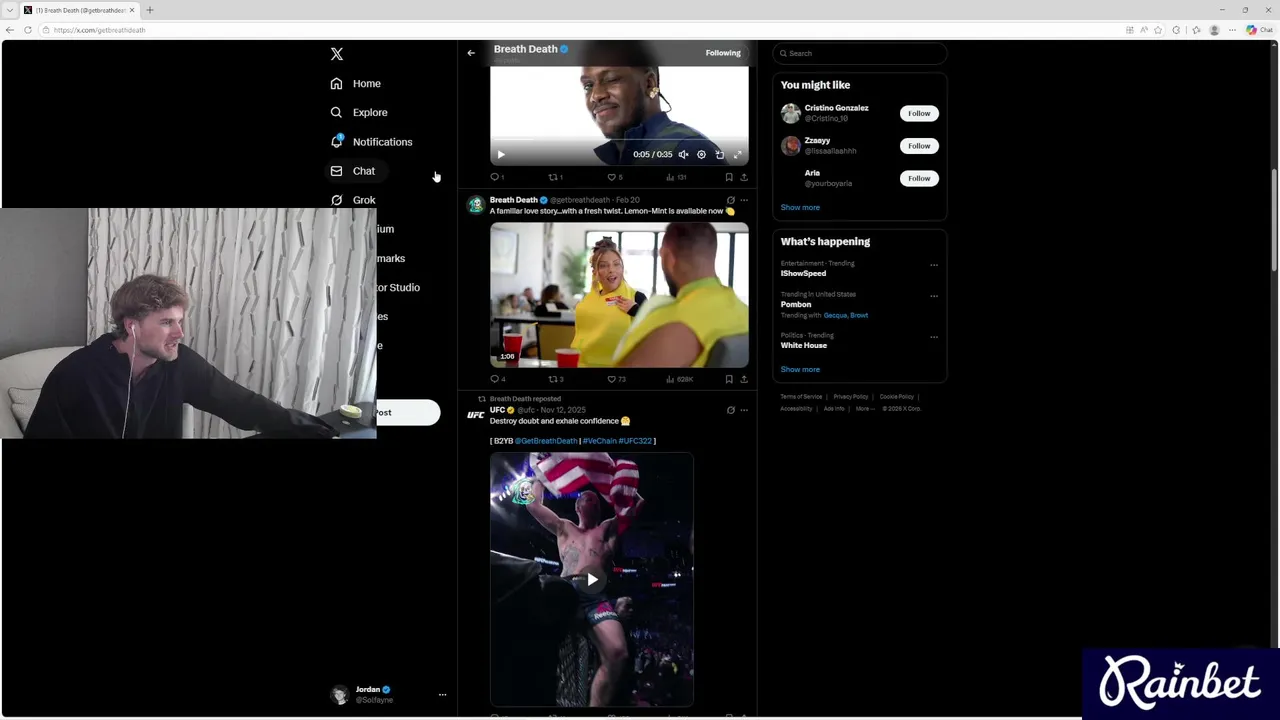Open the more menu on the UFC post
Viewport: 1280px width, 720px height.
click(744, 410)
